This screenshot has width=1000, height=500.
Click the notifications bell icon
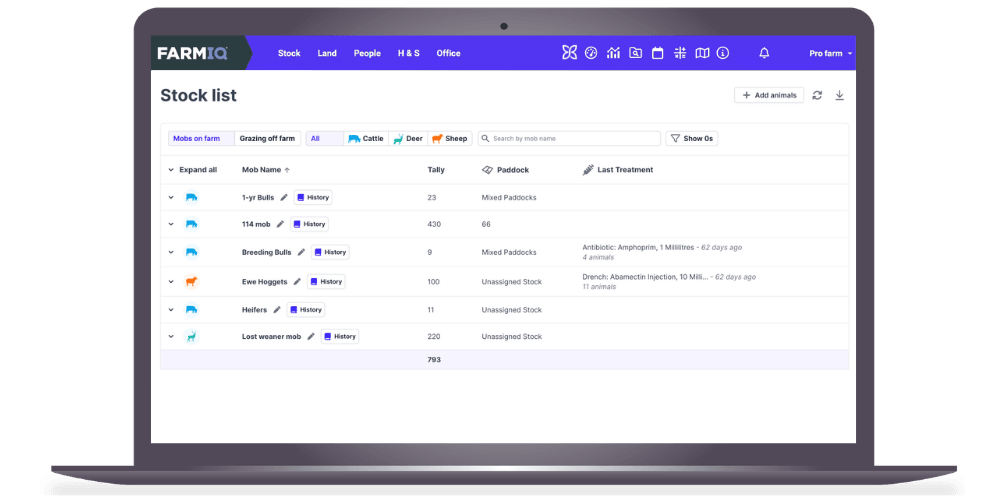(764, 53)
